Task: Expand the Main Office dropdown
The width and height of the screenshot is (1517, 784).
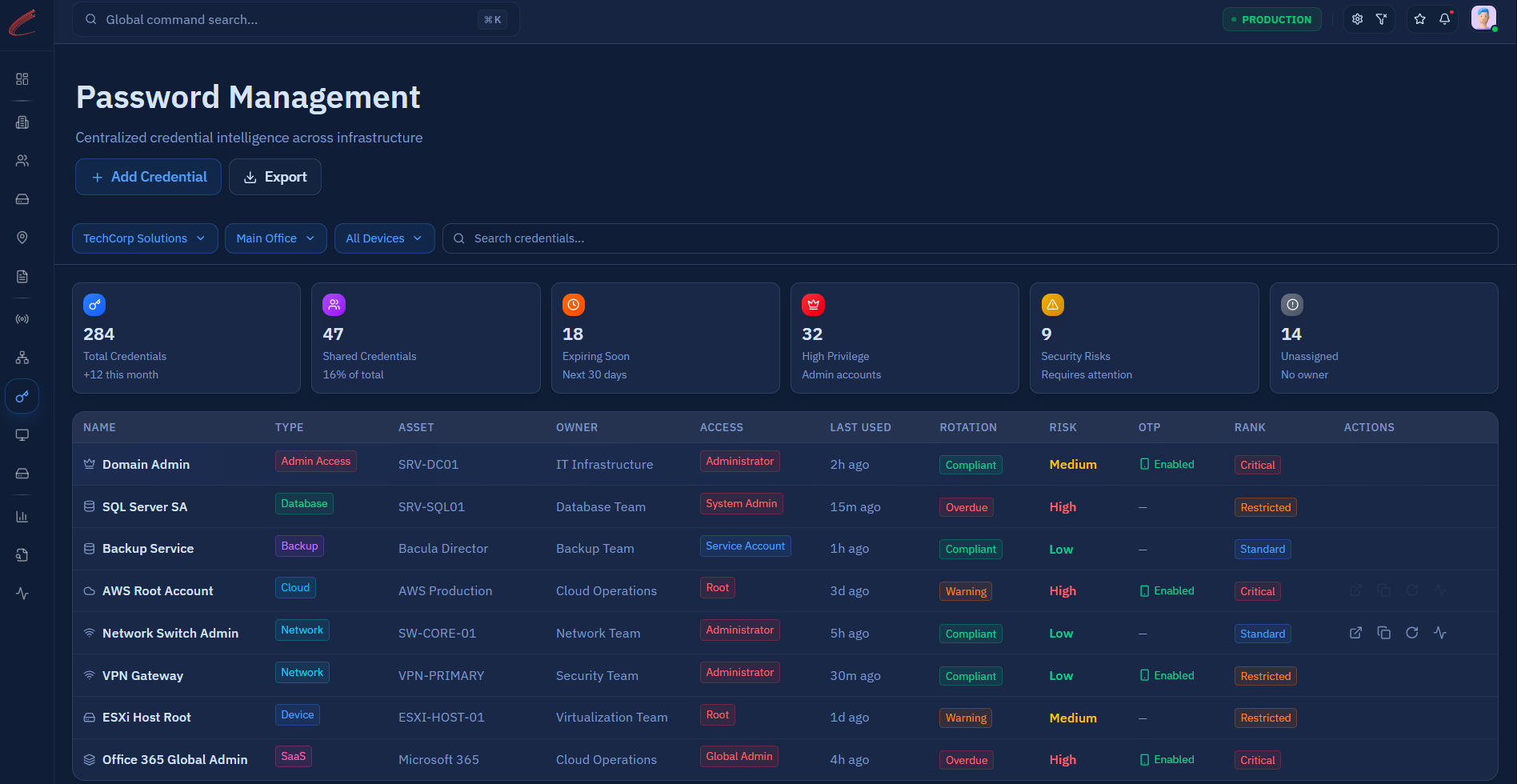Action: click(x=276, y=238)
